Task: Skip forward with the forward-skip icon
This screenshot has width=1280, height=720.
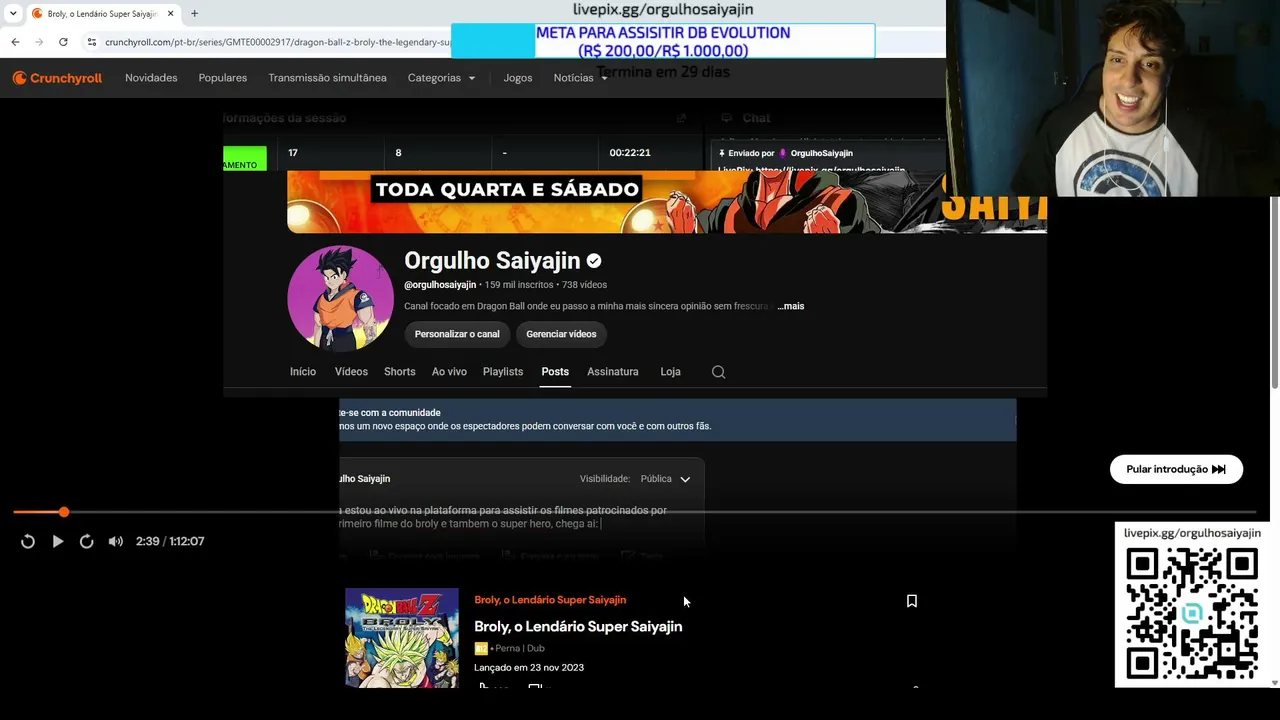Action: [x=87, y=541]
